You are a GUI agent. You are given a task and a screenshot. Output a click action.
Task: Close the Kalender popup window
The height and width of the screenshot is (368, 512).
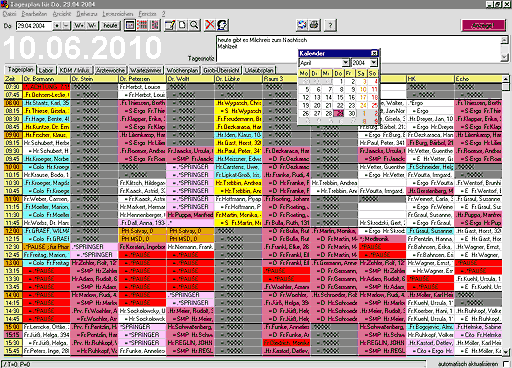374,53
